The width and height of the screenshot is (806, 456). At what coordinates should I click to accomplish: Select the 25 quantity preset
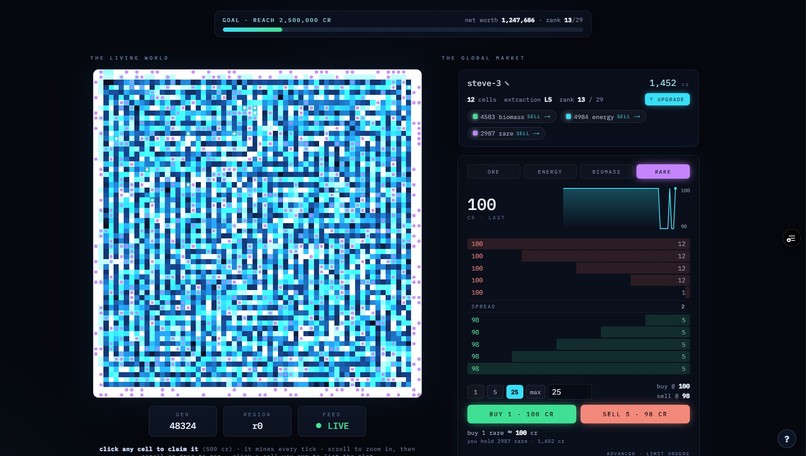[515, 392]
